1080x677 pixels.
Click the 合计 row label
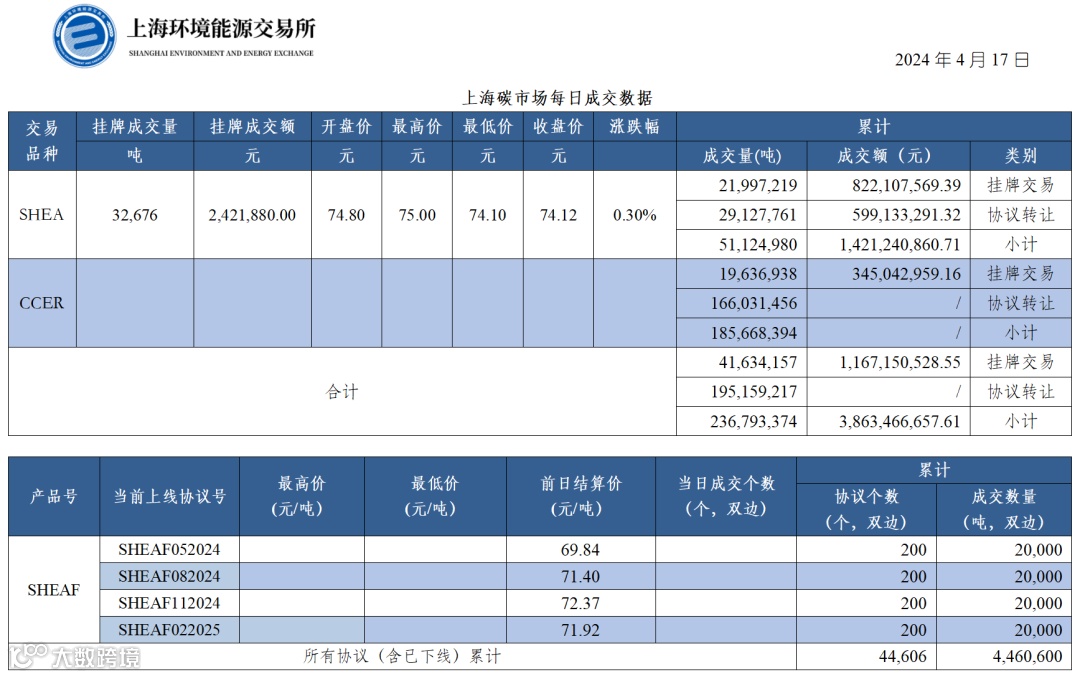(x=342, y=392)
